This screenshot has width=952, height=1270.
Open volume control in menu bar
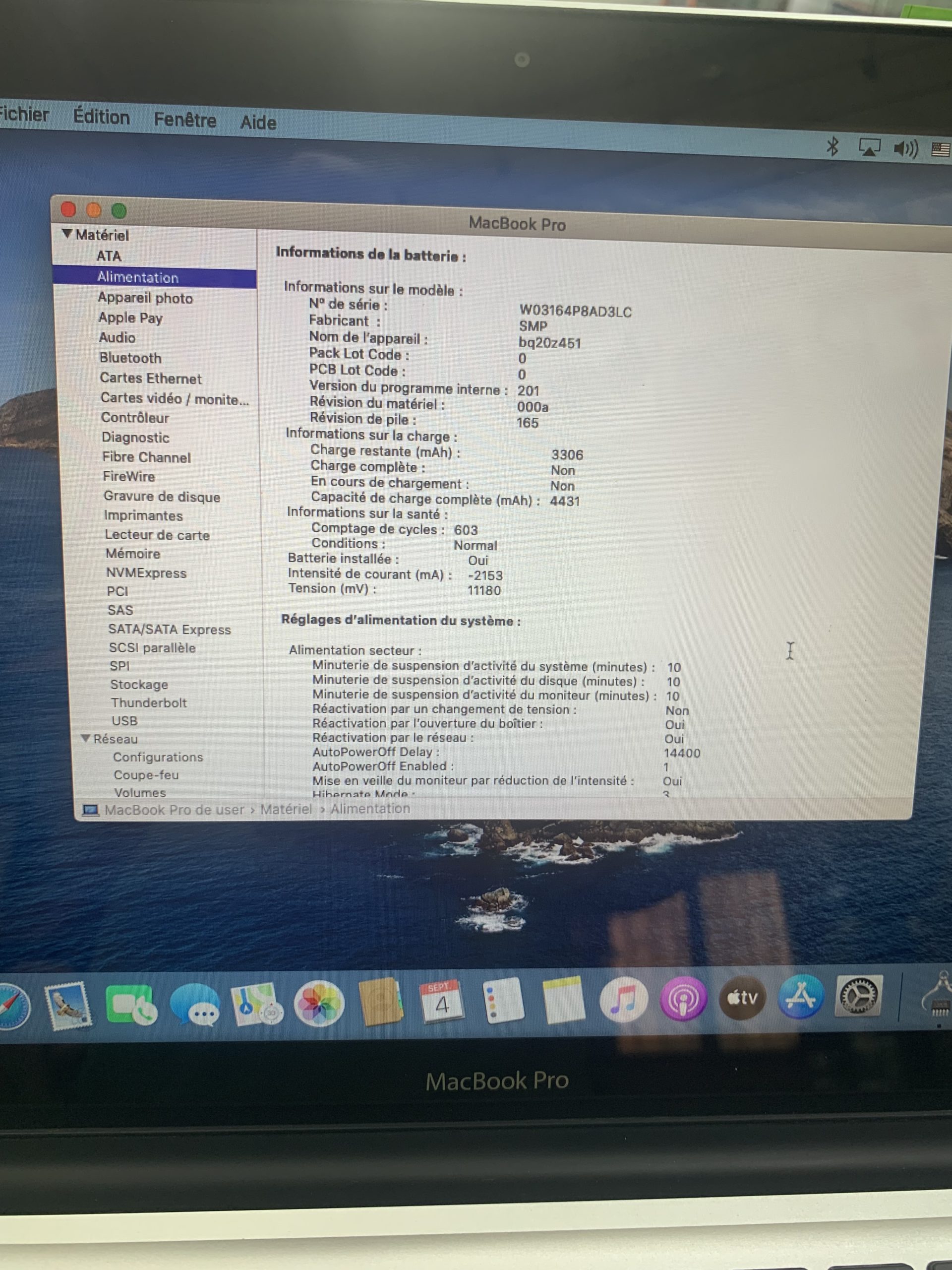pos(906,149)
